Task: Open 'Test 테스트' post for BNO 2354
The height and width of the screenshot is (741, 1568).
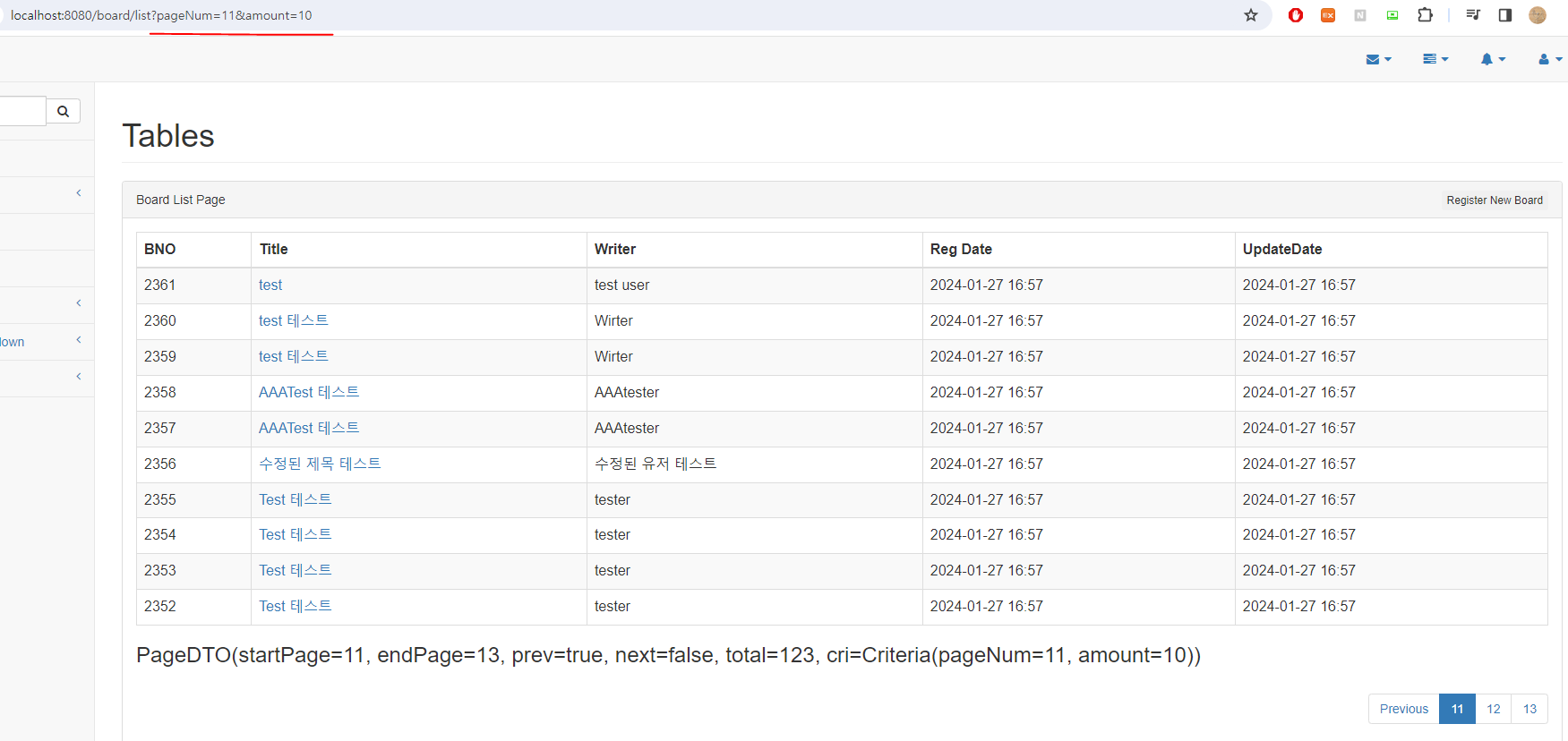Action: [x=296, y=534]
